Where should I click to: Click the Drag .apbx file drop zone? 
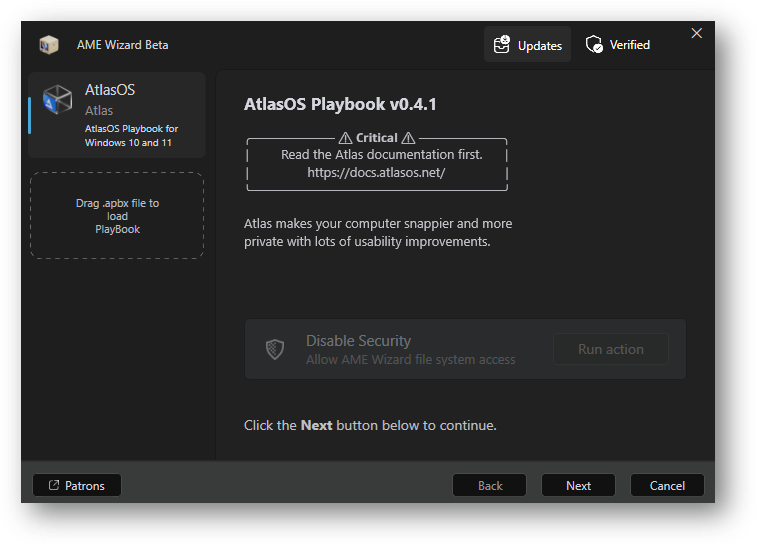click(x=117, y=215)
